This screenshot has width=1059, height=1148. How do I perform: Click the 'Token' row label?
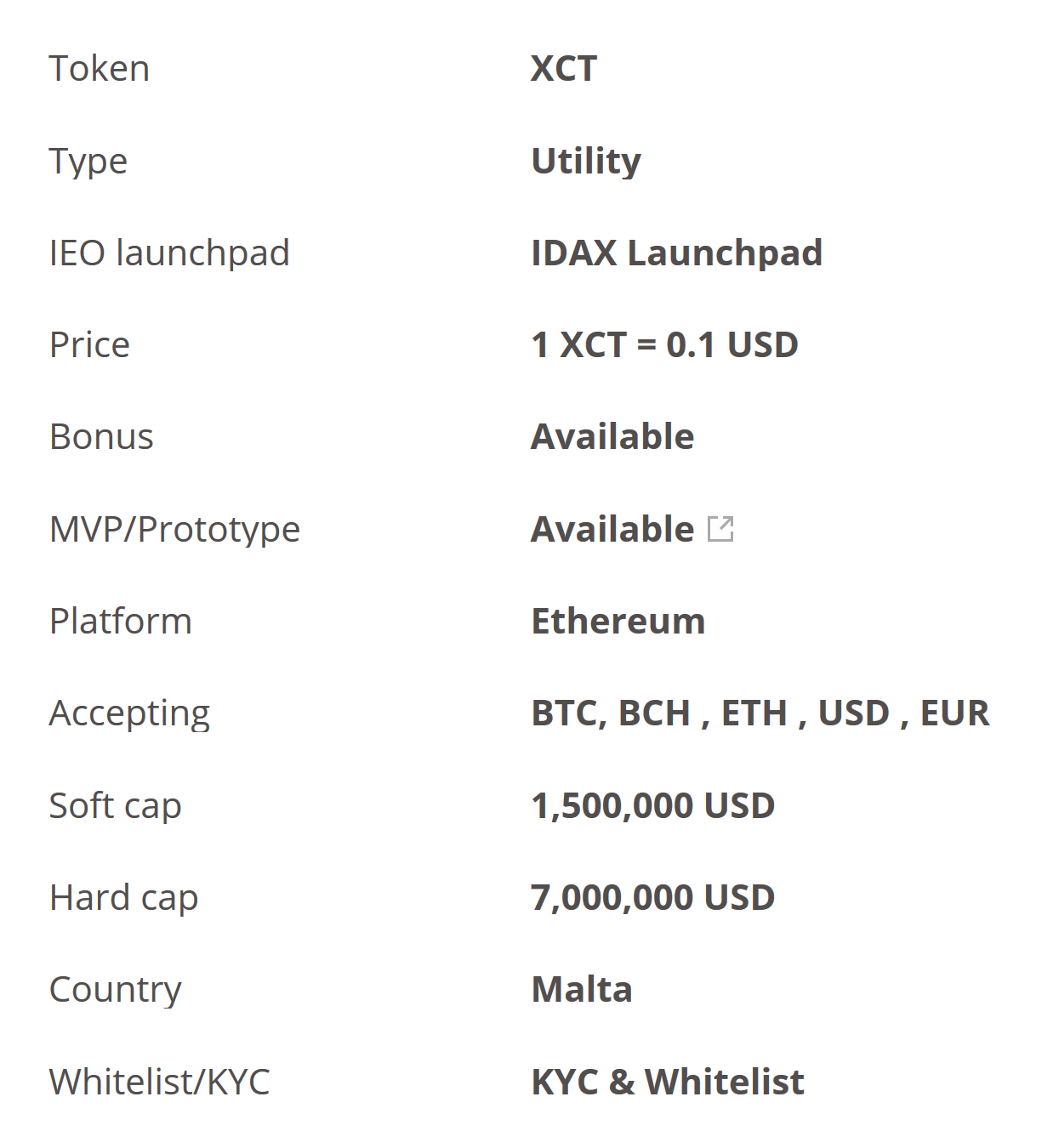pos(100,69)
